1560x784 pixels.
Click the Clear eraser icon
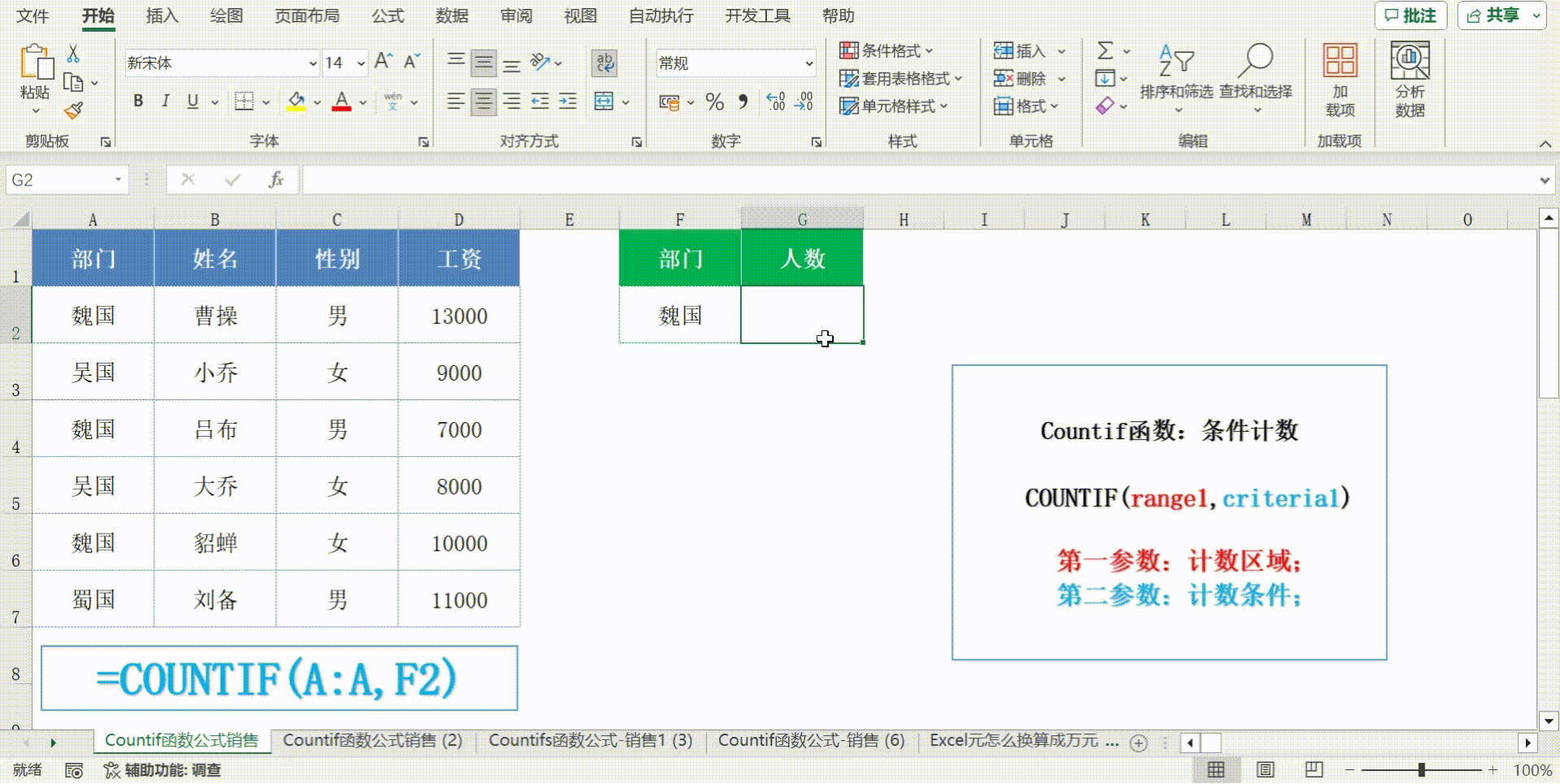pyautogui.click(x=1105, y=106)
